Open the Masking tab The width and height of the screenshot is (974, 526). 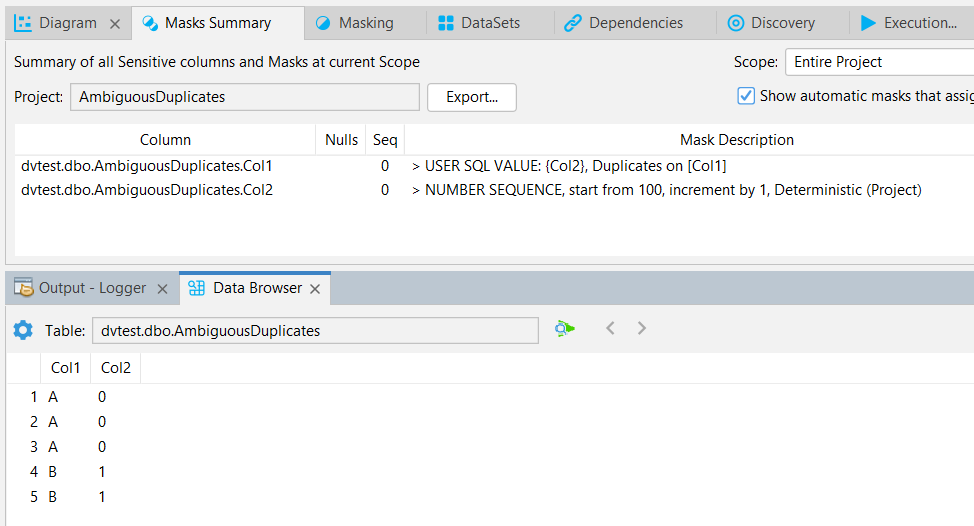366,23
